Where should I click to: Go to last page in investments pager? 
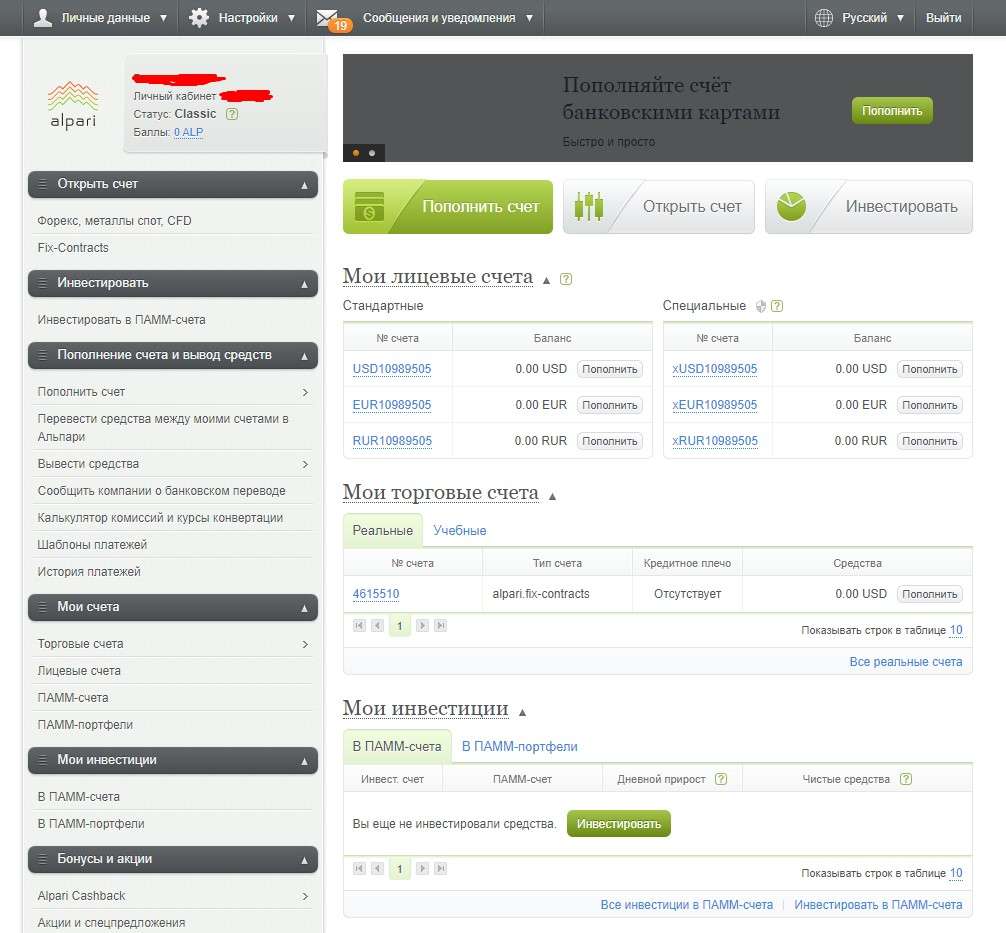(441, 869)
